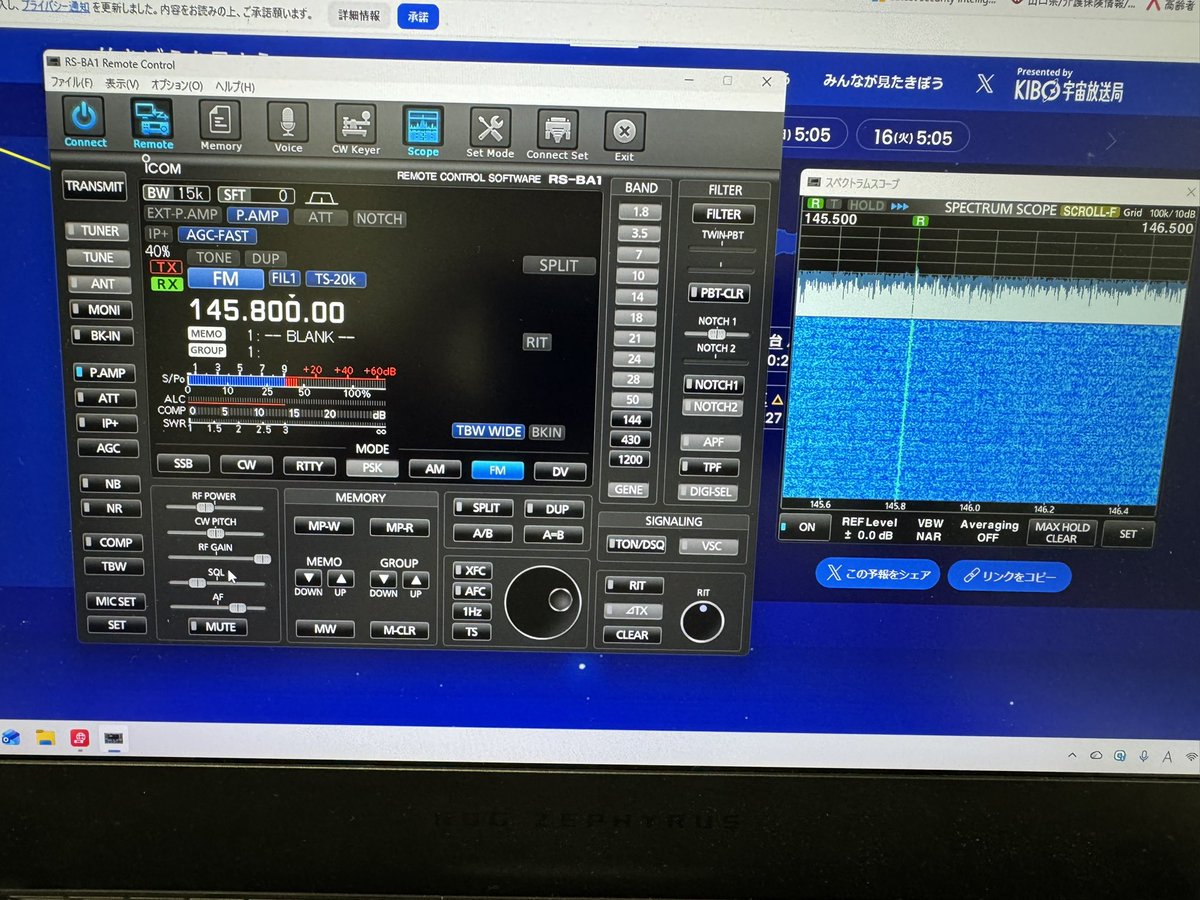Click the A/B VFO button
This screenshot has height=900, width=1200.
point(483,534)
